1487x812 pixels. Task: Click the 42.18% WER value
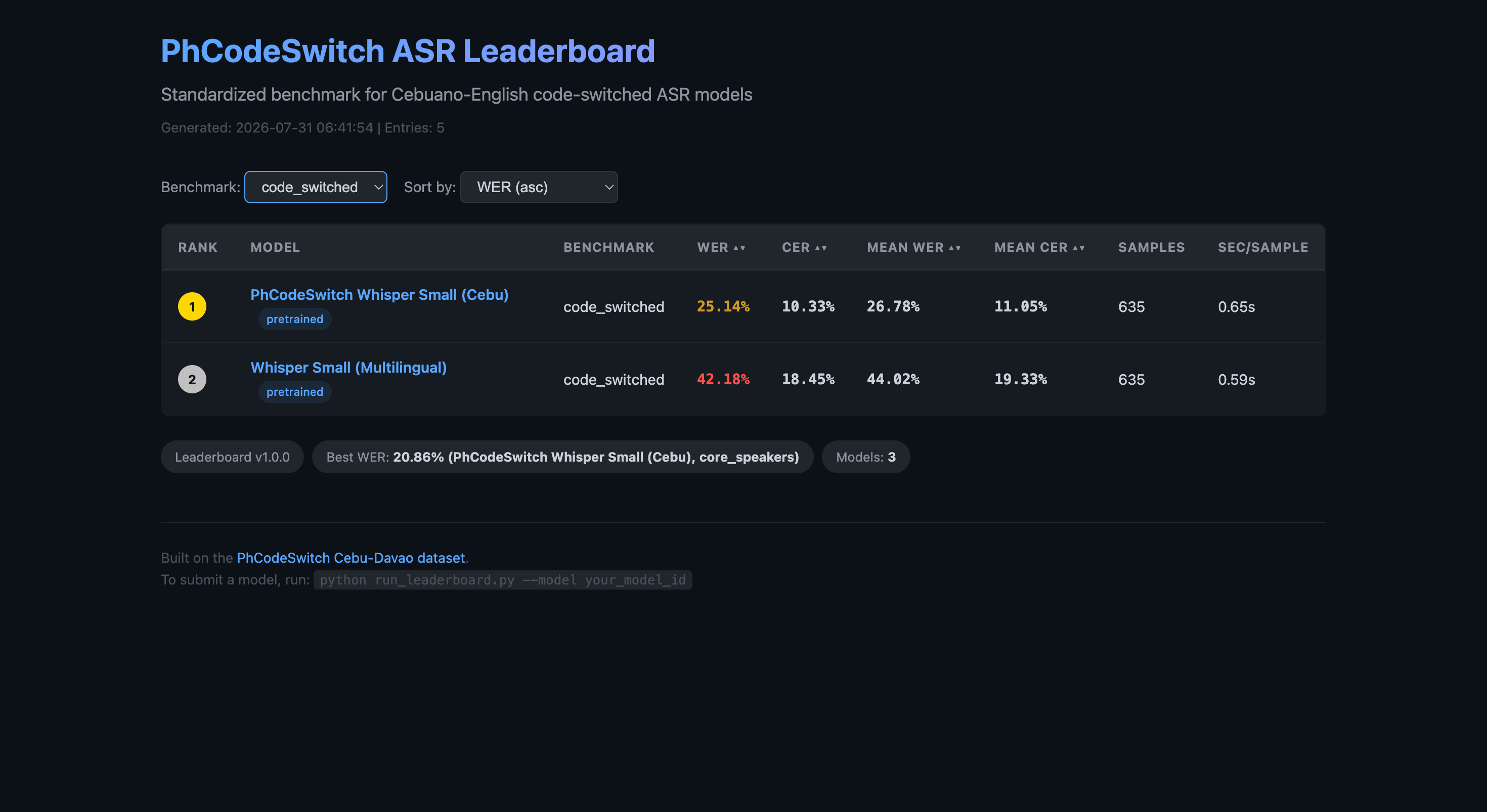coord(723,379)
